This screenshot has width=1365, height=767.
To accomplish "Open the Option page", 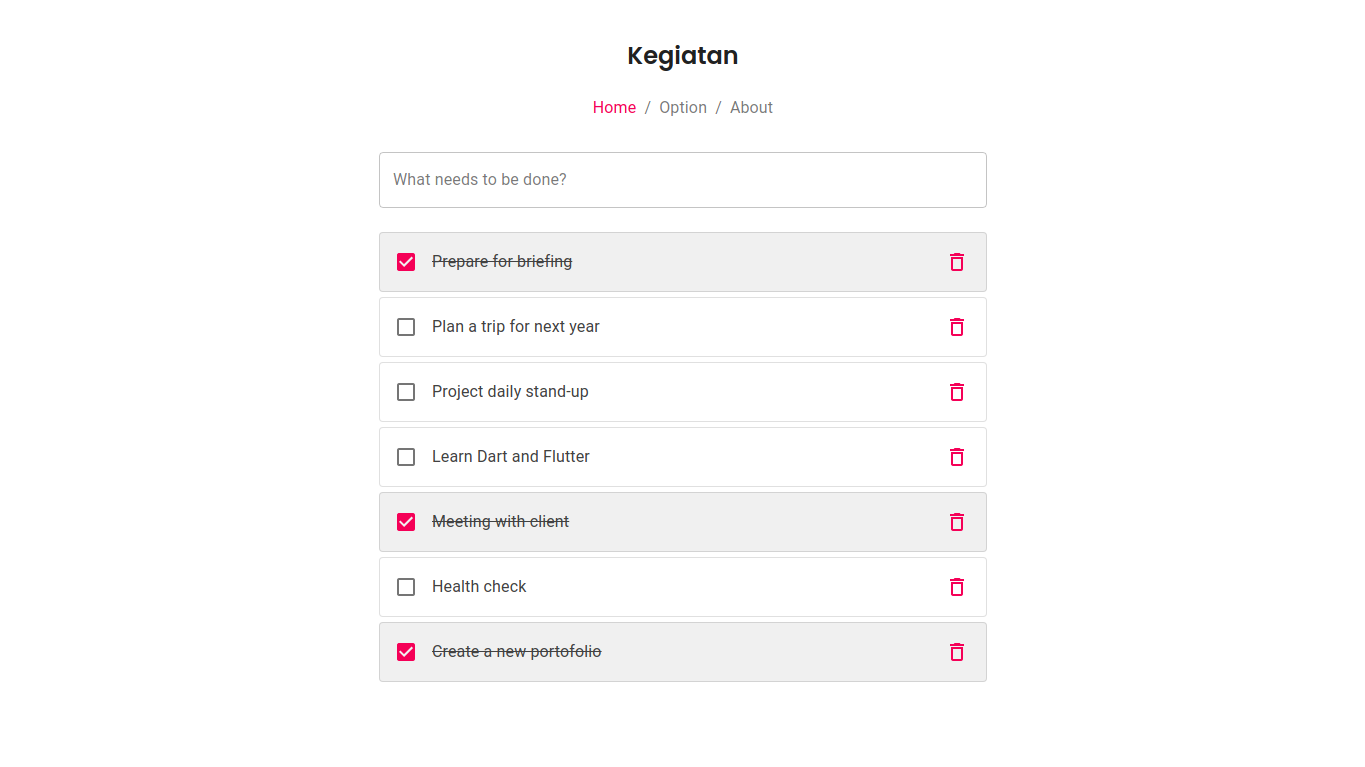I will (x=683, y=107).
